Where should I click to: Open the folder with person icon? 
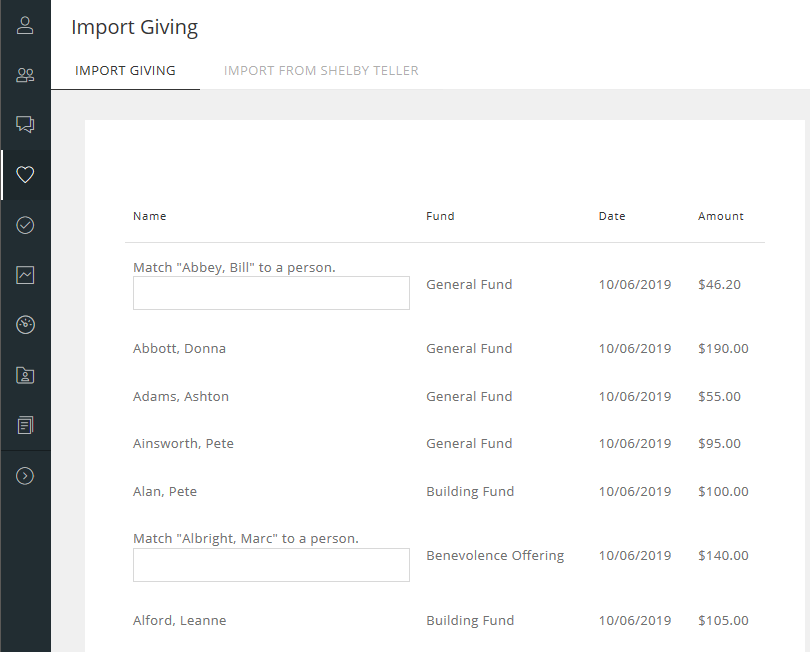[25, 375]
